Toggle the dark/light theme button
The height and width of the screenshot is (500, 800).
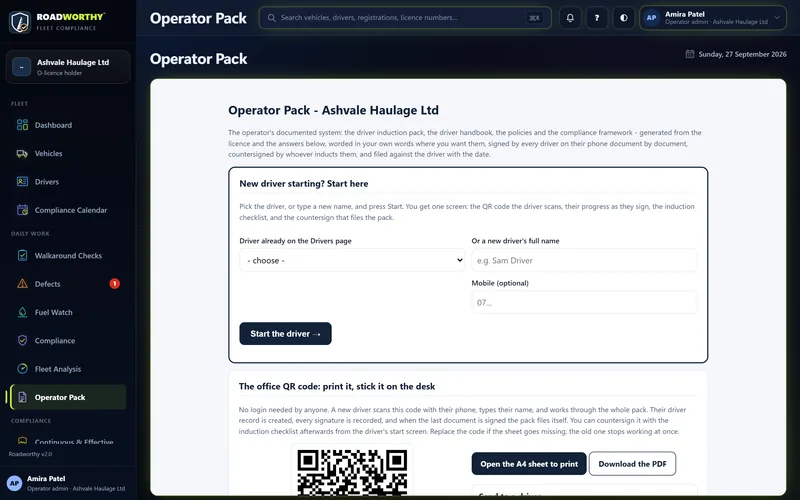(x=623, y=18)
